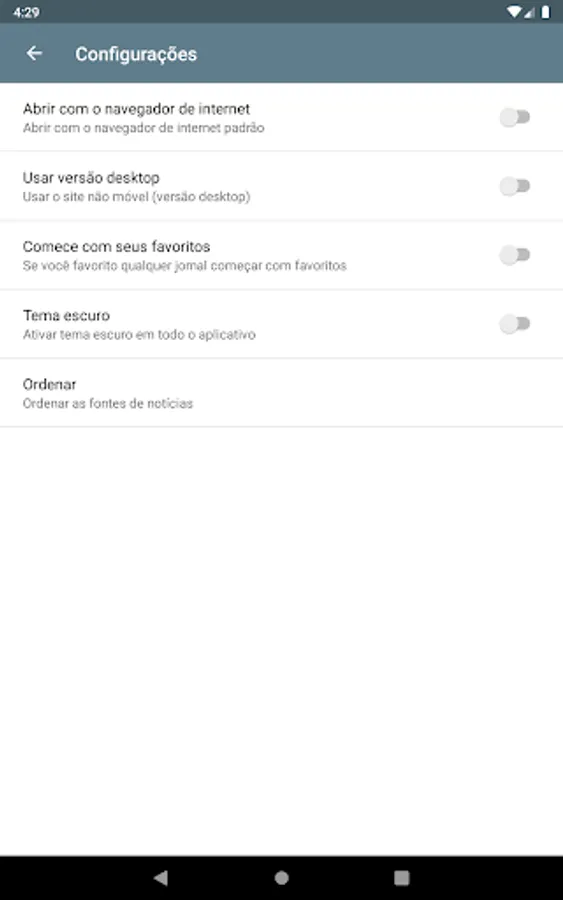Tap the Android home circle button
This screenshot has height=900, width=563.
(281, 877)
